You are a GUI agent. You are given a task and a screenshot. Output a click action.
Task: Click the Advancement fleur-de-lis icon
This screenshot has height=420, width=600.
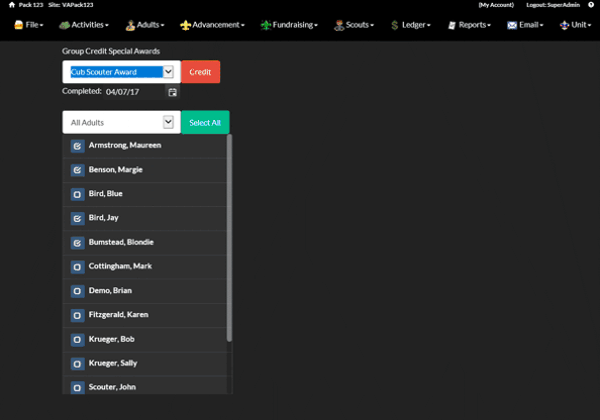[185, 25]
